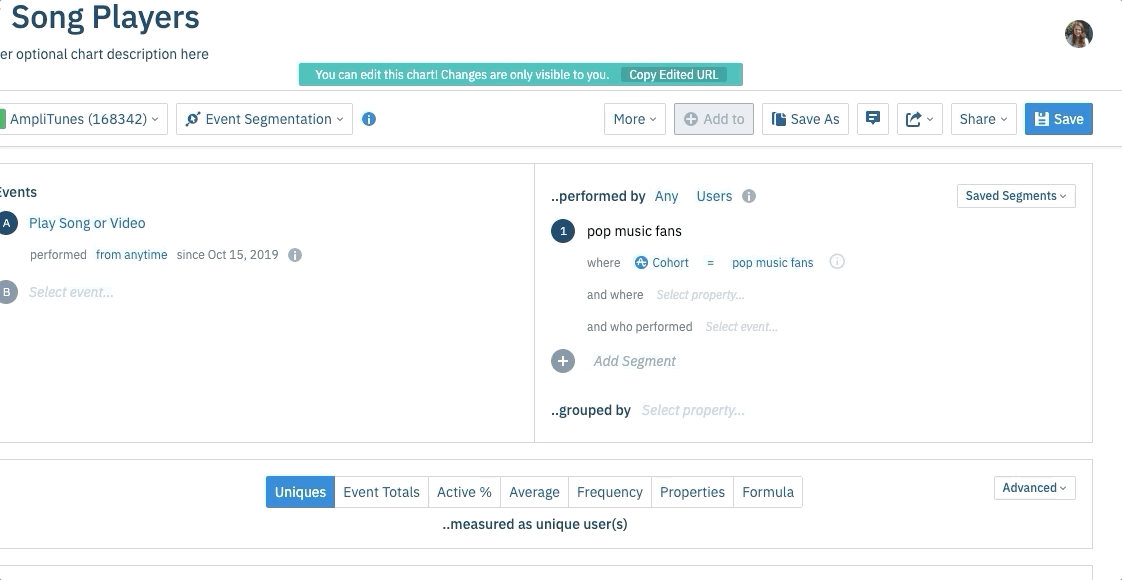Select the Active % measurement option
Screen dimensions: 1122x580
[464, 492]
